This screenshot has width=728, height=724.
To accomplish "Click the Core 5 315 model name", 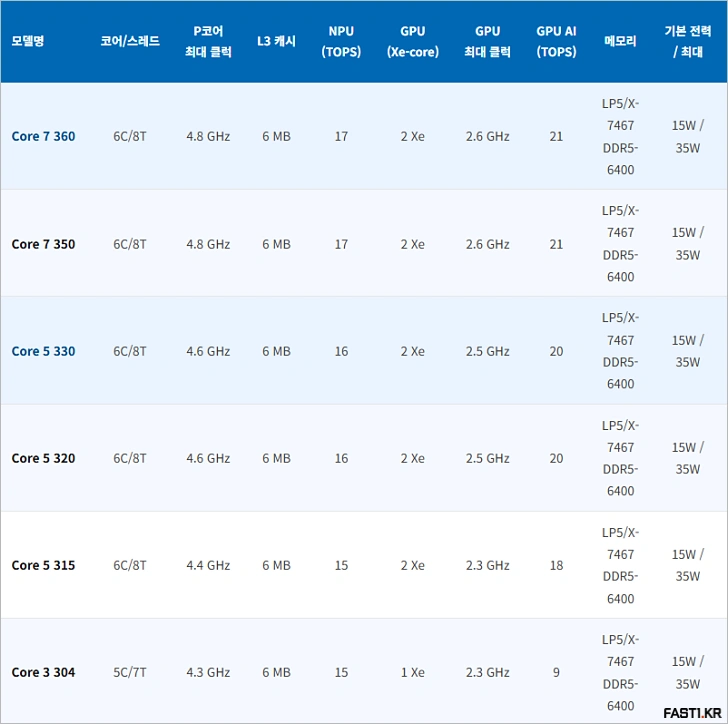I will pos(43,565).
